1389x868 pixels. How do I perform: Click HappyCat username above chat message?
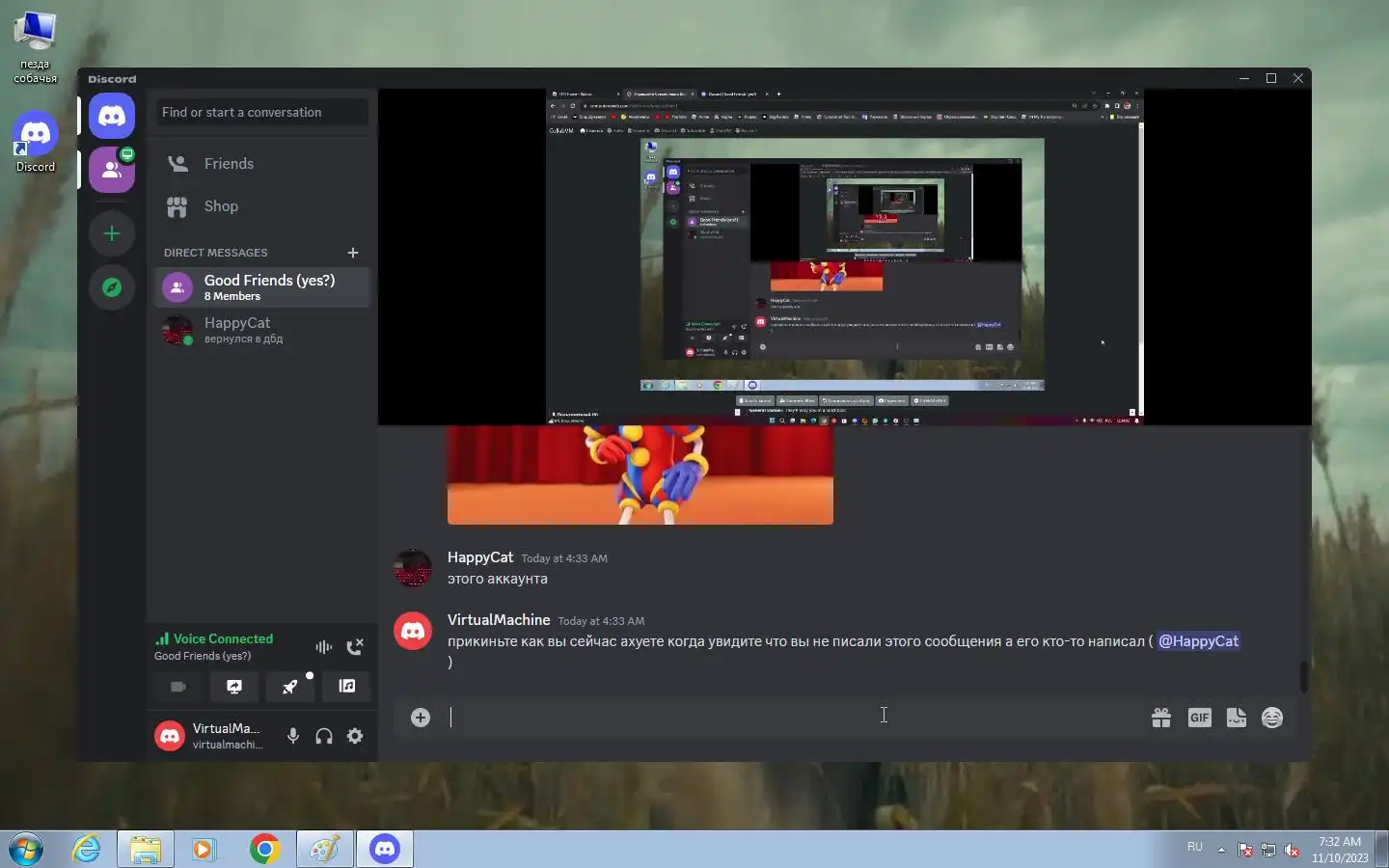tap(480, 557)
